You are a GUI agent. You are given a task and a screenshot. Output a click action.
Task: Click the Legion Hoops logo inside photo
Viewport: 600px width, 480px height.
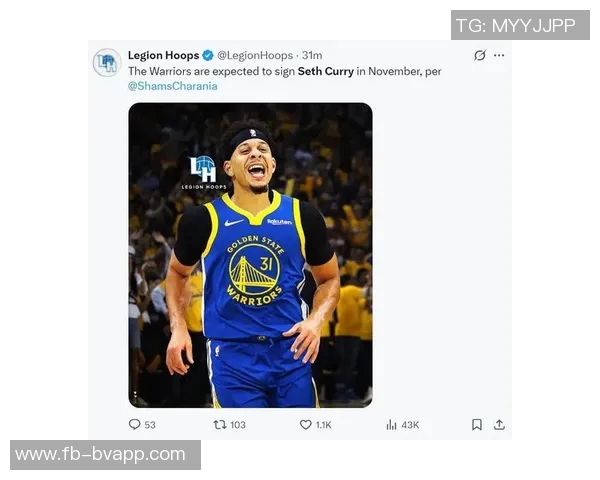pyautogui.click(x=203, y=172)
